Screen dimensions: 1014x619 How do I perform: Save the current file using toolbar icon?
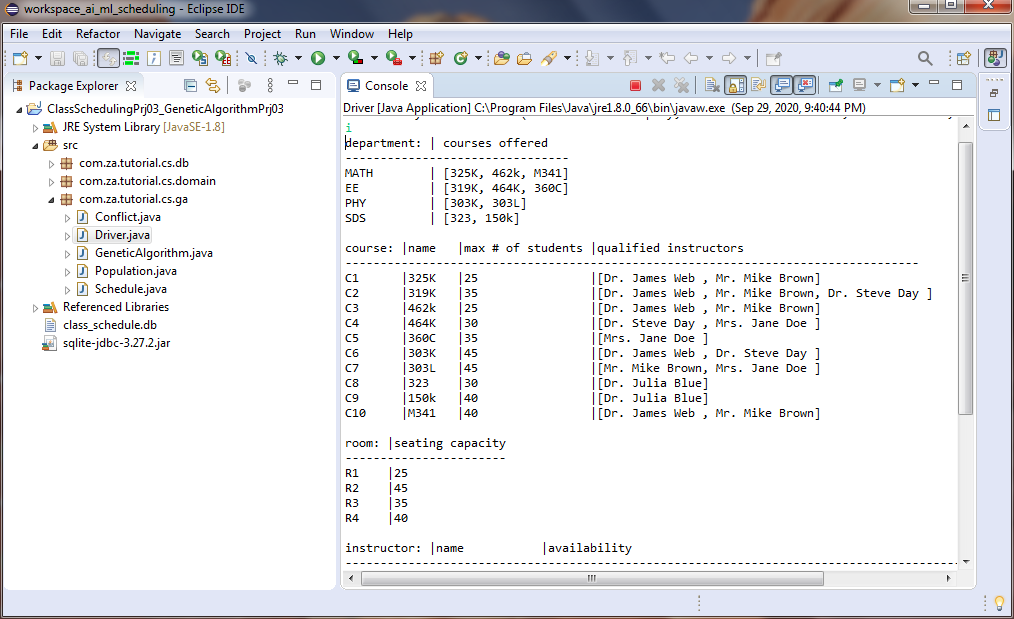pos(57,58)
